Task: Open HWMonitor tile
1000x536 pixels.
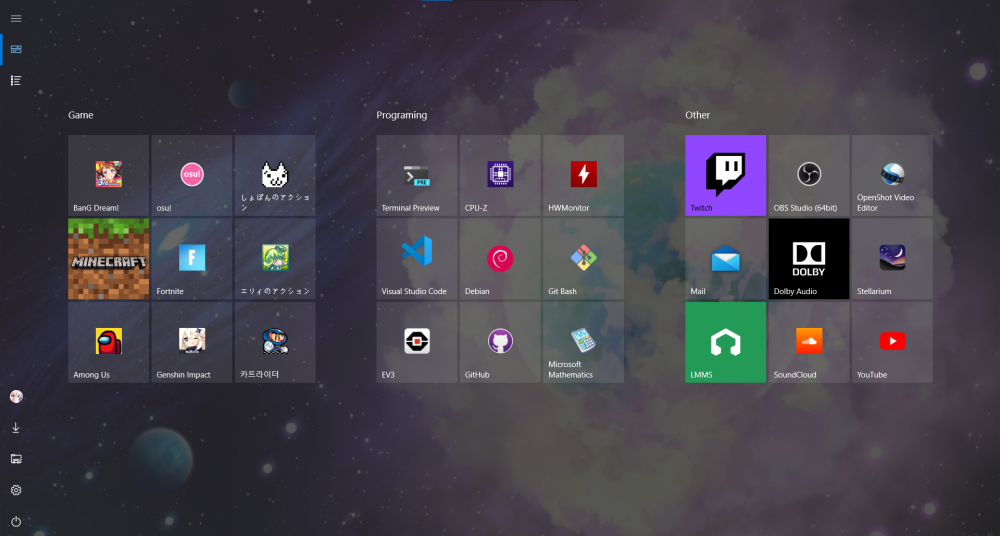Action: [583, 175]
